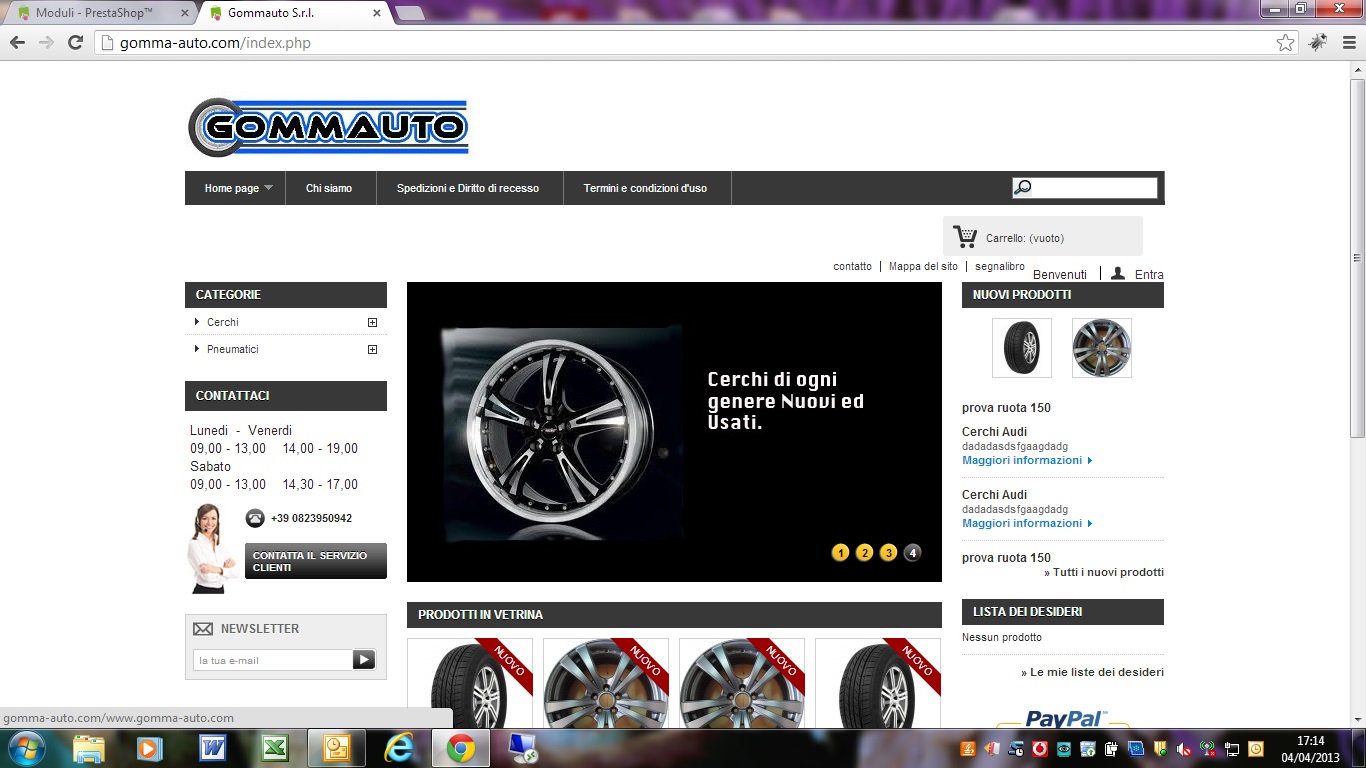Launch Windows Media Player from the taskbar

coord(149,748)
